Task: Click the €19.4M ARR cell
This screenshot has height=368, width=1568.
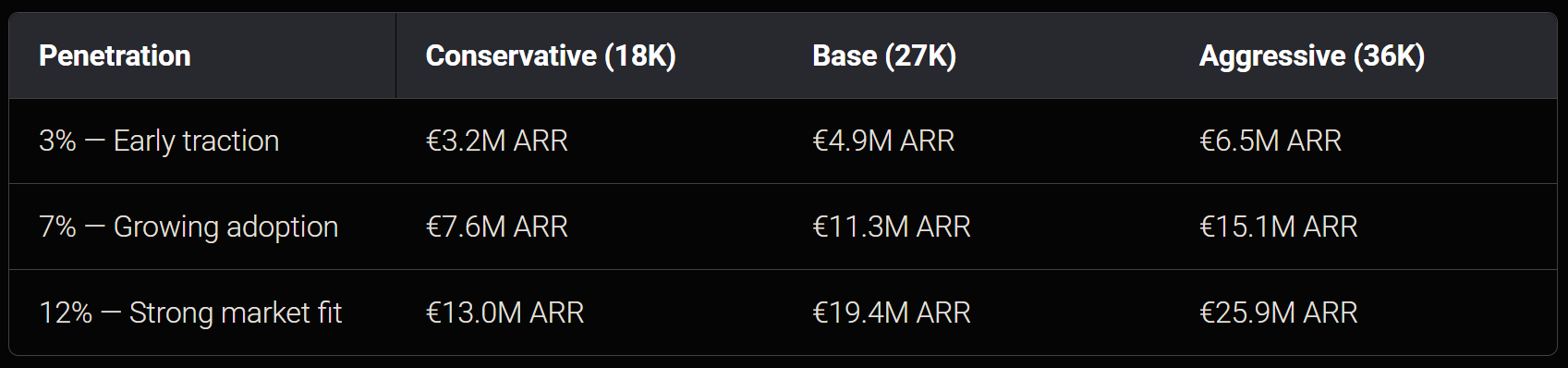Action: (892, 313)
